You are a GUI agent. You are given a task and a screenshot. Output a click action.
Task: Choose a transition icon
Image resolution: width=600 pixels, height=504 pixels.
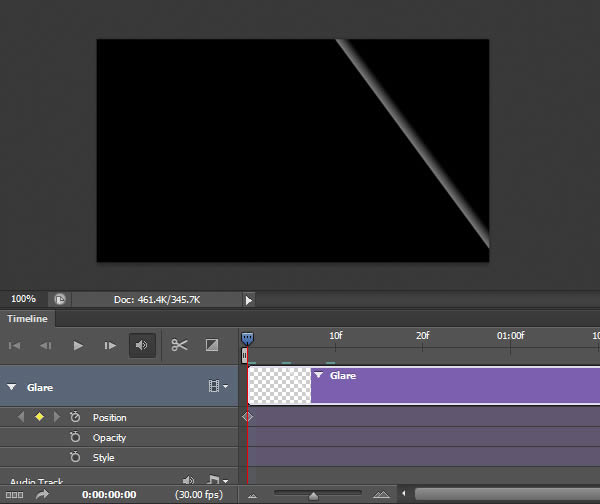(212, 345)
